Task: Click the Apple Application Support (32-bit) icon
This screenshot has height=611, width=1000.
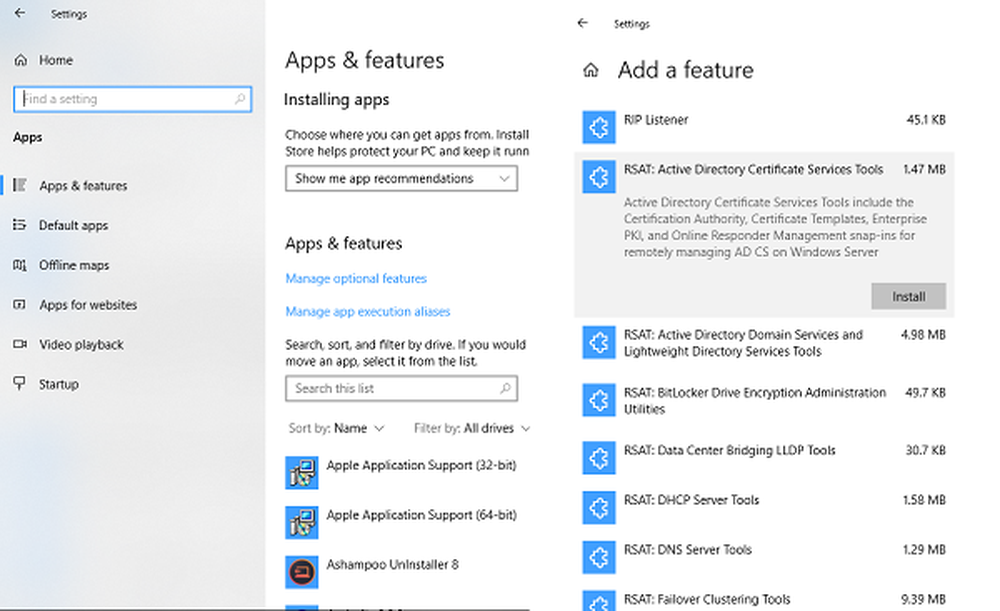Action: pos(302,473)
